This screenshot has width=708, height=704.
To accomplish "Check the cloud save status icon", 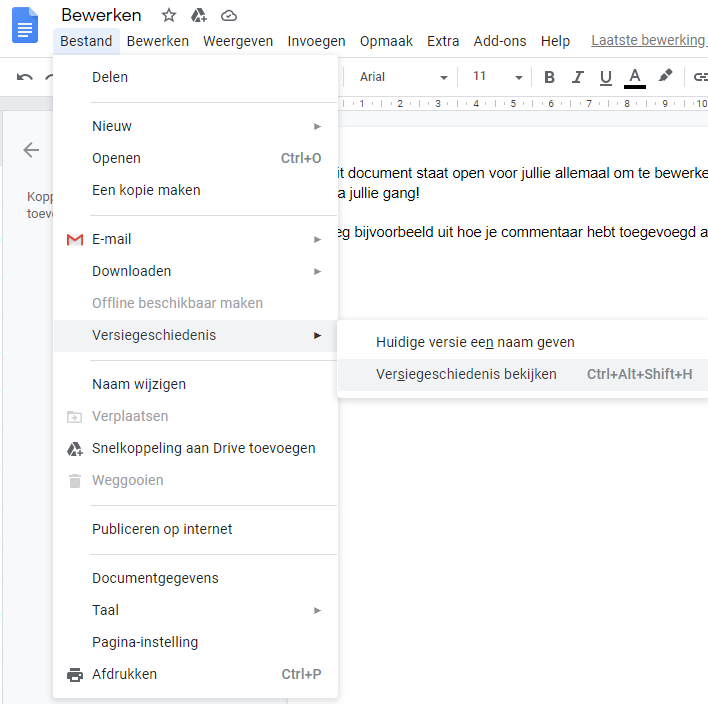I will 229,16.
